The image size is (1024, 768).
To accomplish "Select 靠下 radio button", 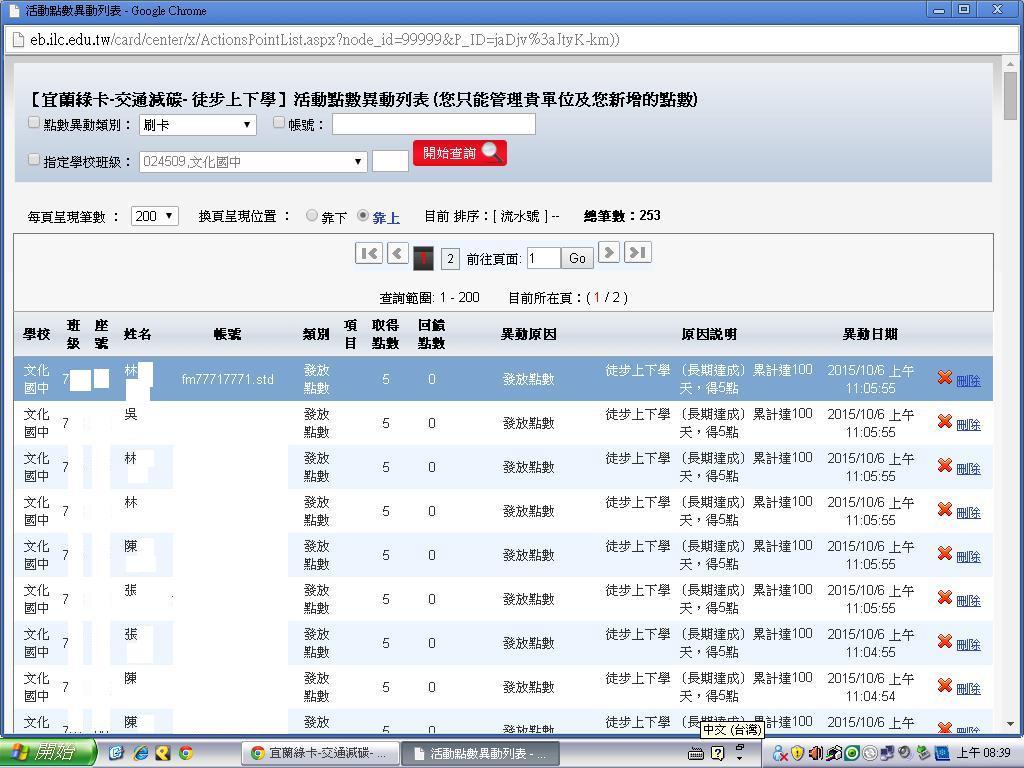I will click(x=312, y=215).
